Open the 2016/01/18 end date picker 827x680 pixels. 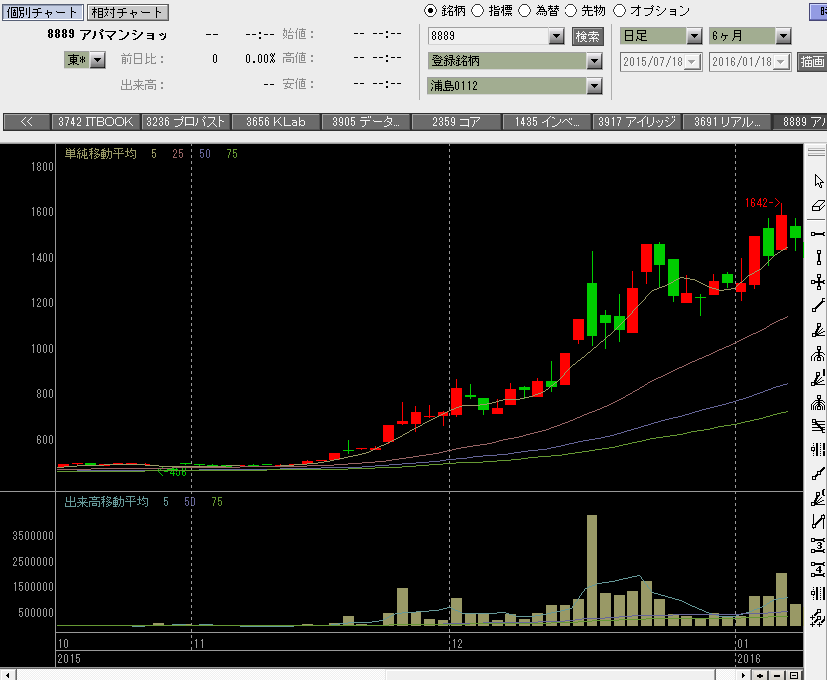782,62
